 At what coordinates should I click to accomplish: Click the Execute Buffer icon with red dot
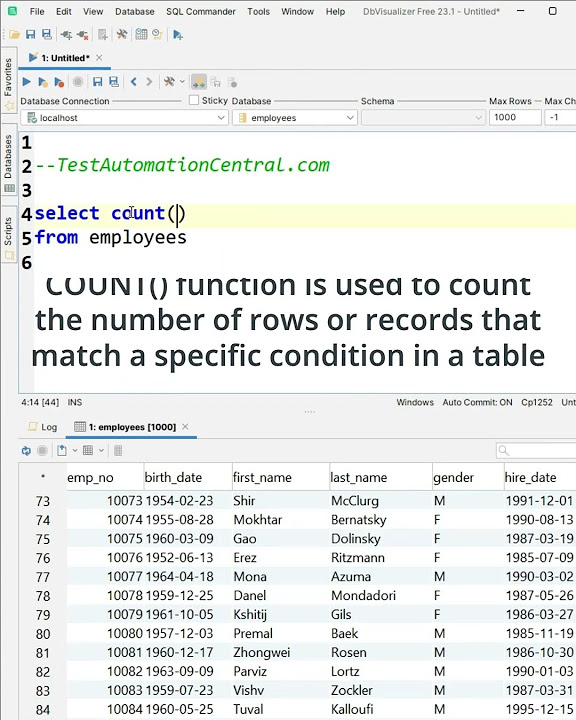point(59,82)
